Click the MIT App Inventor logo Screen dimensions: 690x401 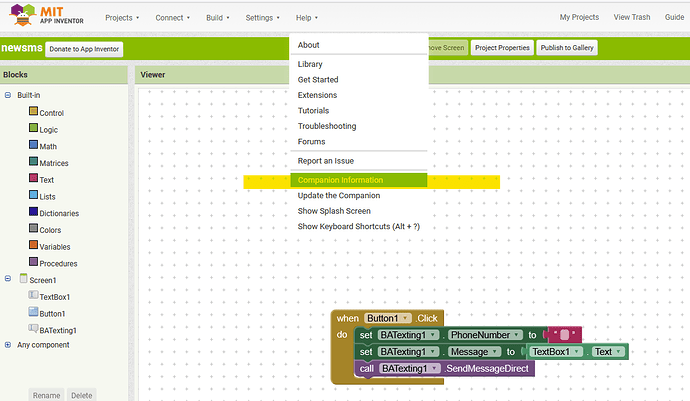pos(47,17)
